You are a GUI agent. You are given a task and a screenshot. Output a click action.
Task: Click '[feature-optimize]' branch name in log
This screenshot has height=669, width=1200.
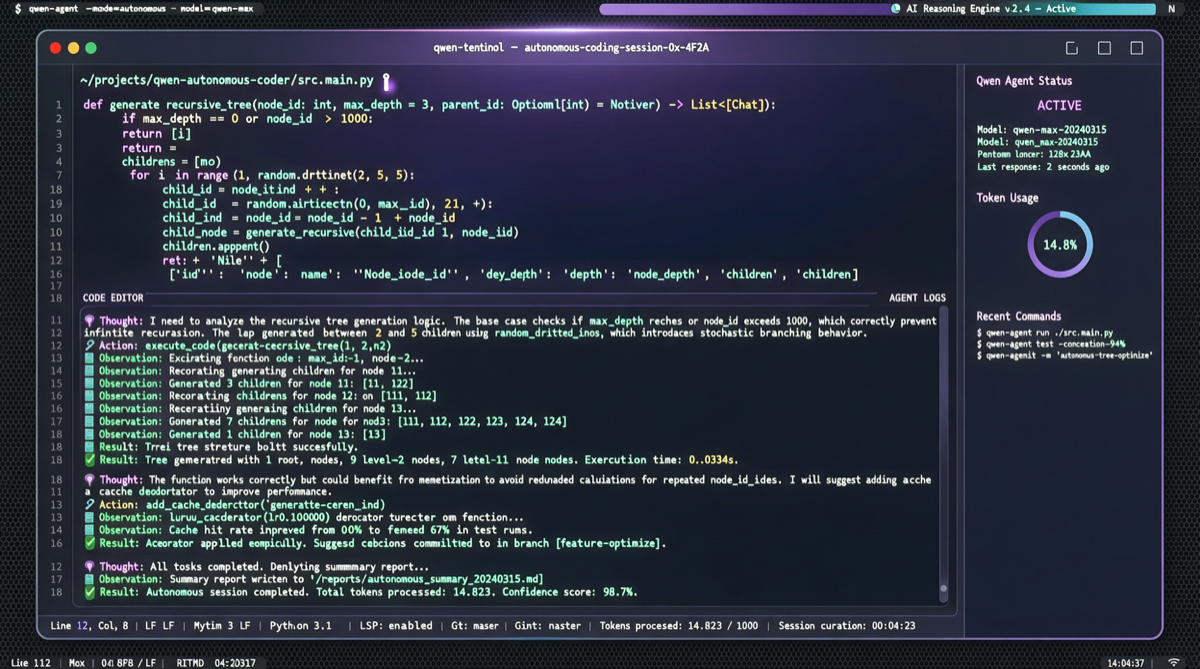pos(610,543)
